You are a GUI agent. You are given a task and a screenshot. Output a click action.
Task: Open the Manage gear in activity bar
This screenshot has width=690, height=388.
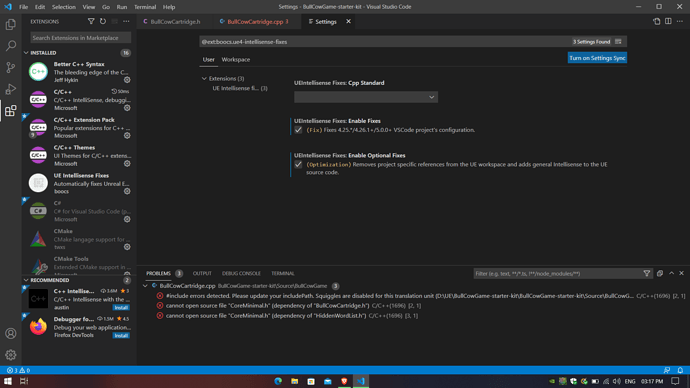pyautogui.click(x=11, y=355)
